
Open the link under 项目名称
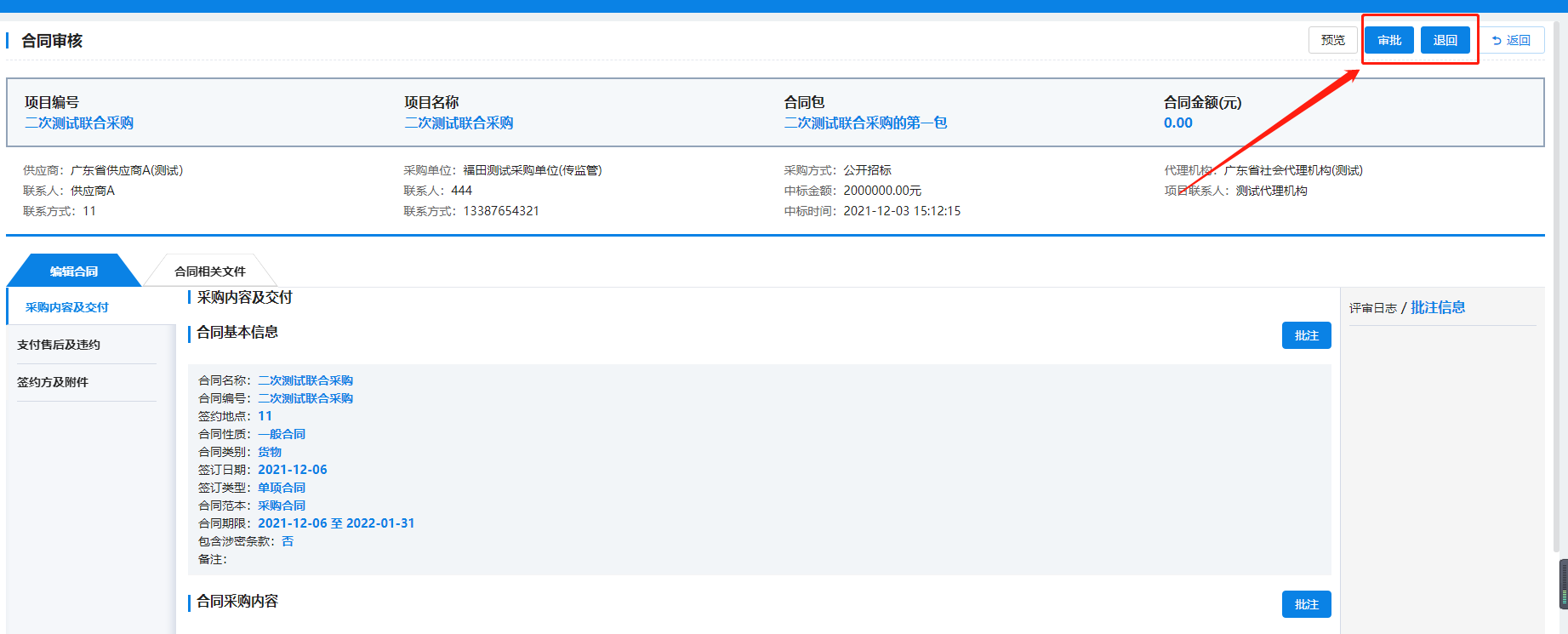[459, 123]
